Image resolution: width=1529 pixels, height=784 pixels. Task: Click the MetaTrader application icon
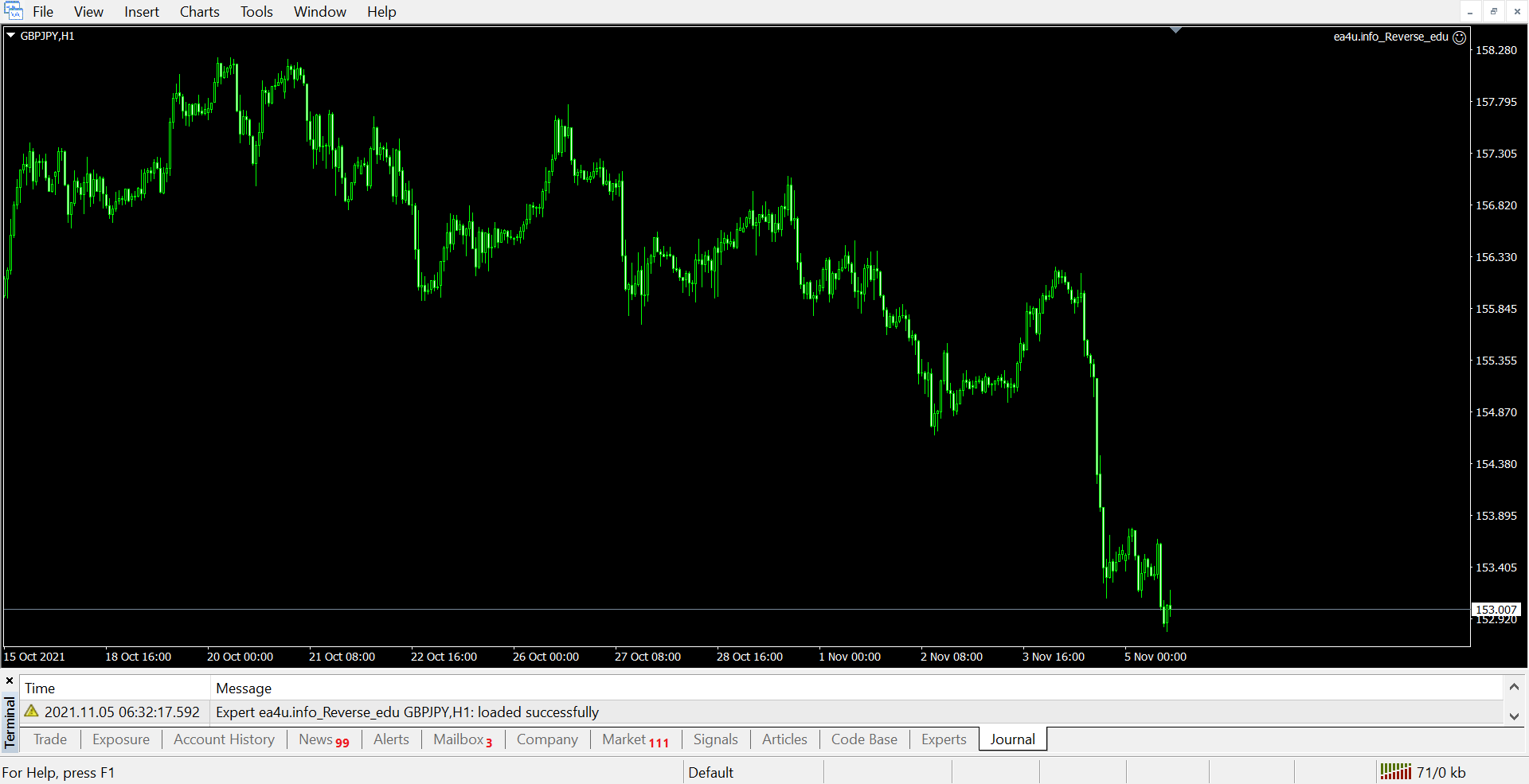14,11
